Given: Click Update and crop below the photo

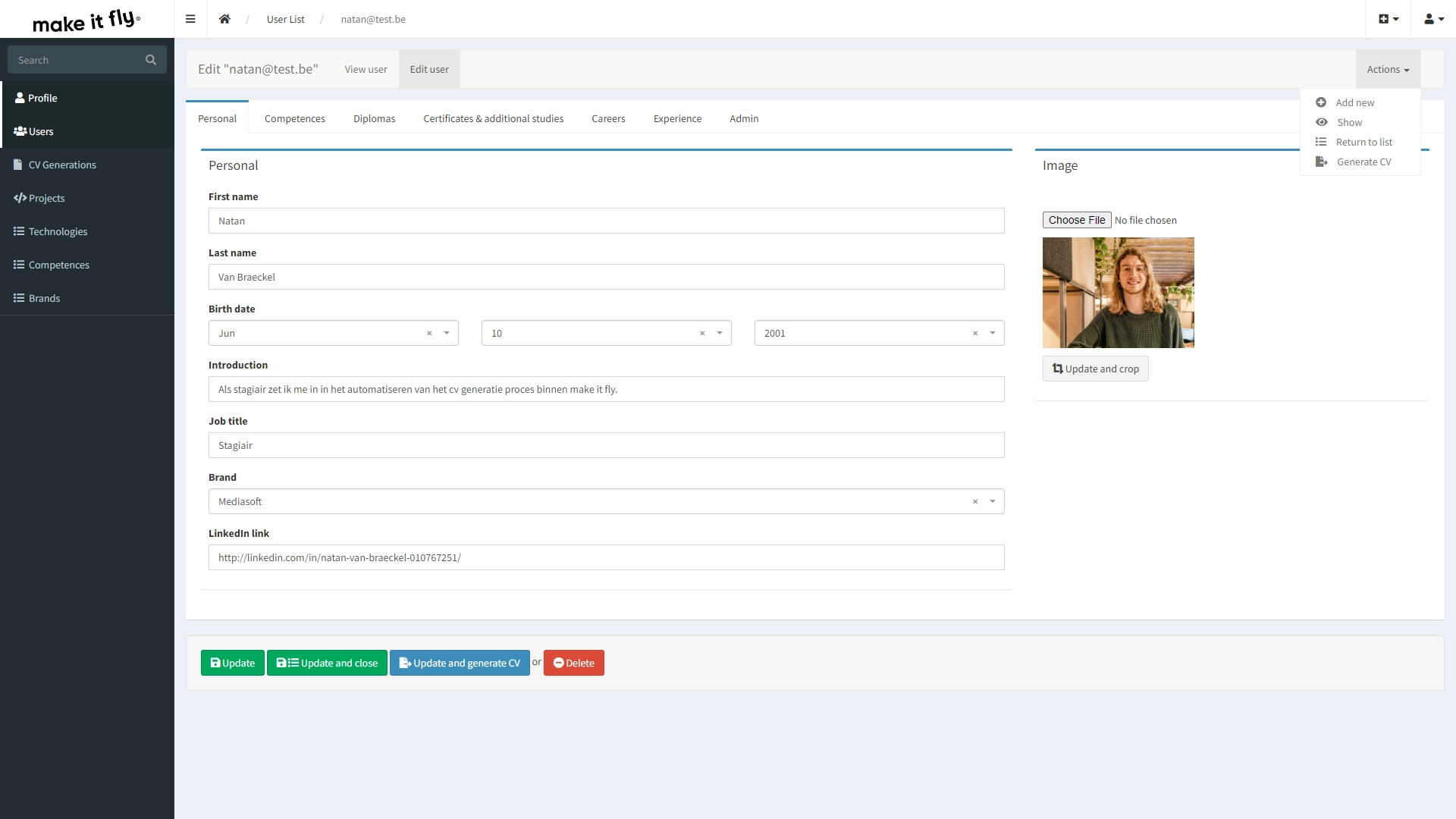Looking at the screenshot, I should point(1095,368).
